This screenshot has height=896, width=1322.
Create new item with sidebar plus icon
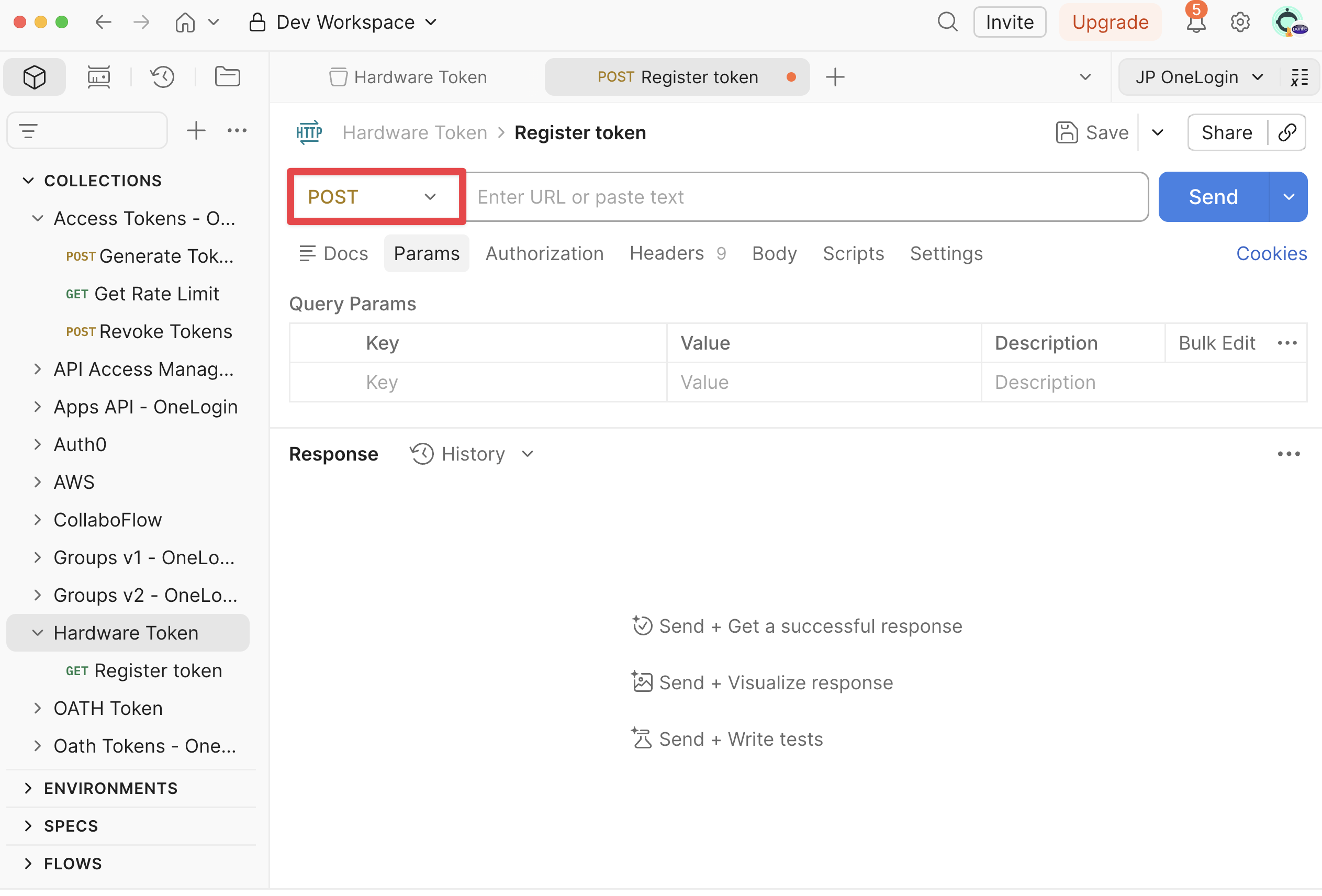(196, 131)
